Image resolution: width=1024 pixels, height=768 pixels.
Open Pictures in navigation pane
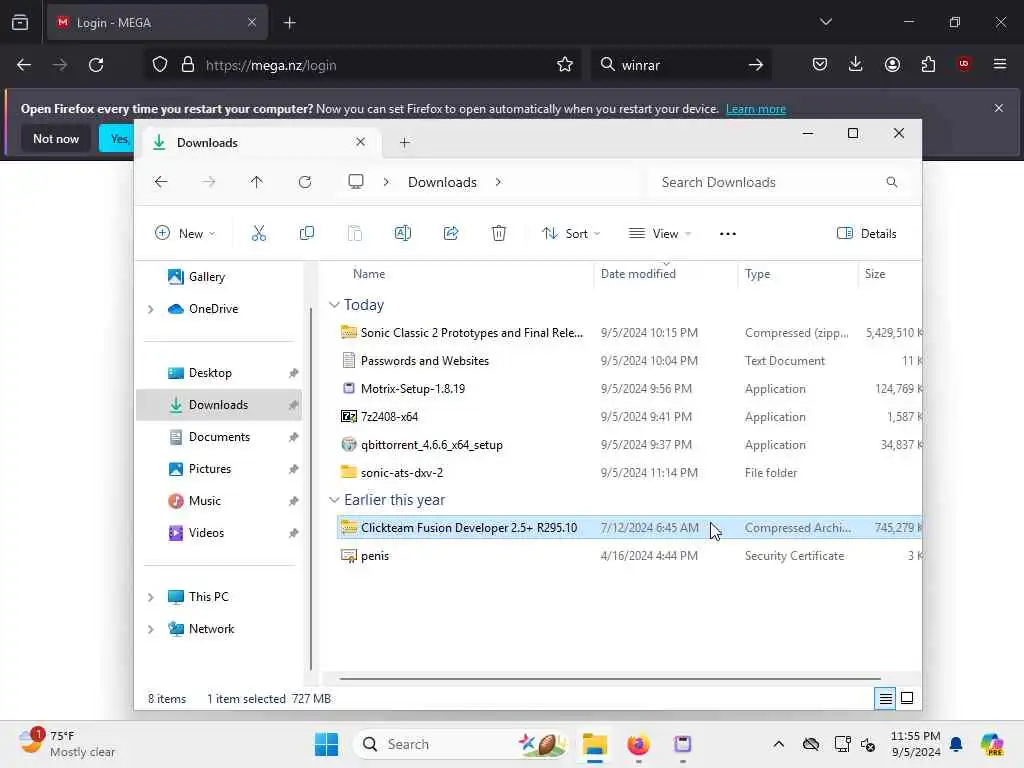(x=210, y=469)
